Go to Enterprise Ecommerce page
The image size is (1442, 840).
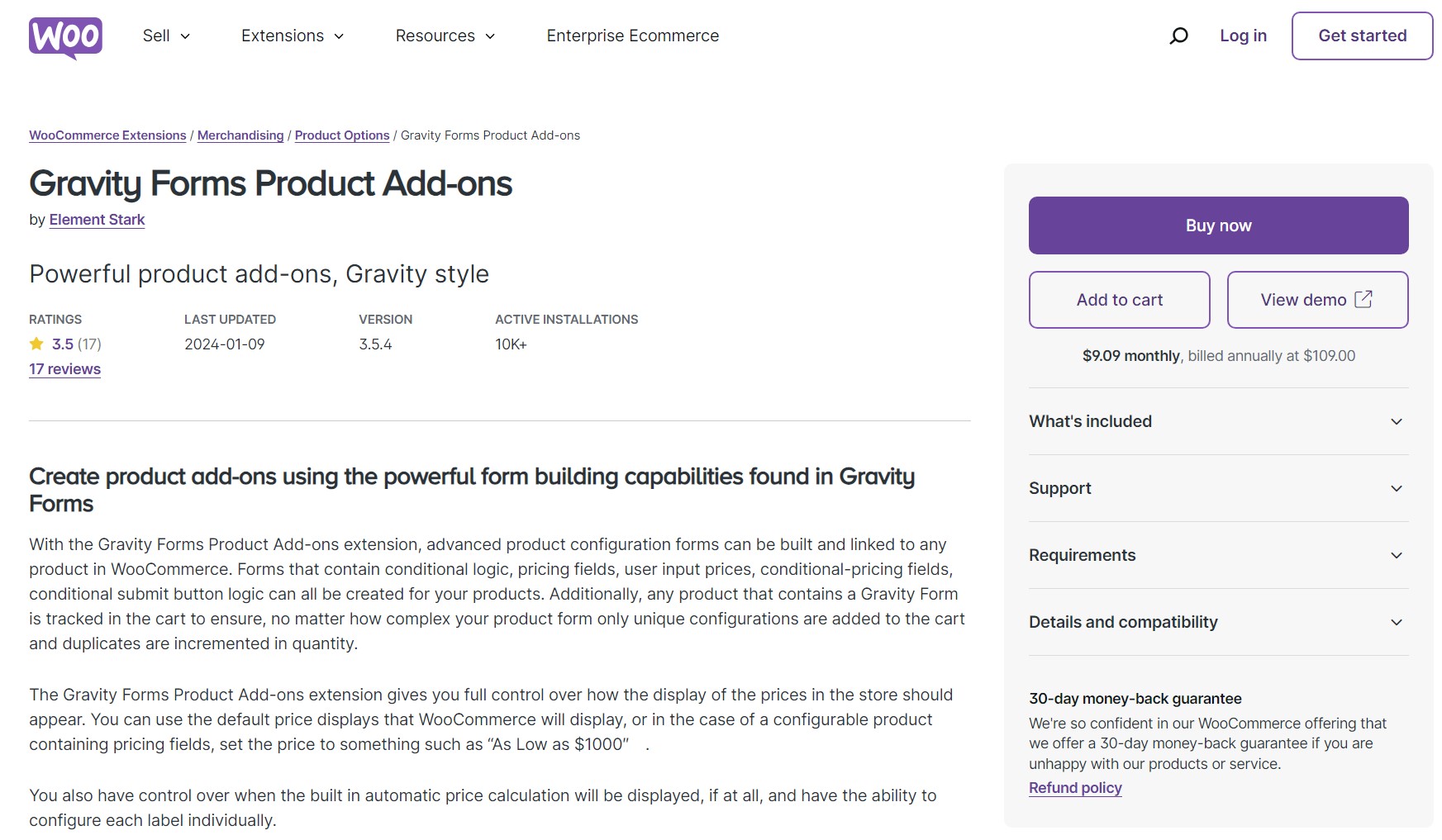coord(632,36)
